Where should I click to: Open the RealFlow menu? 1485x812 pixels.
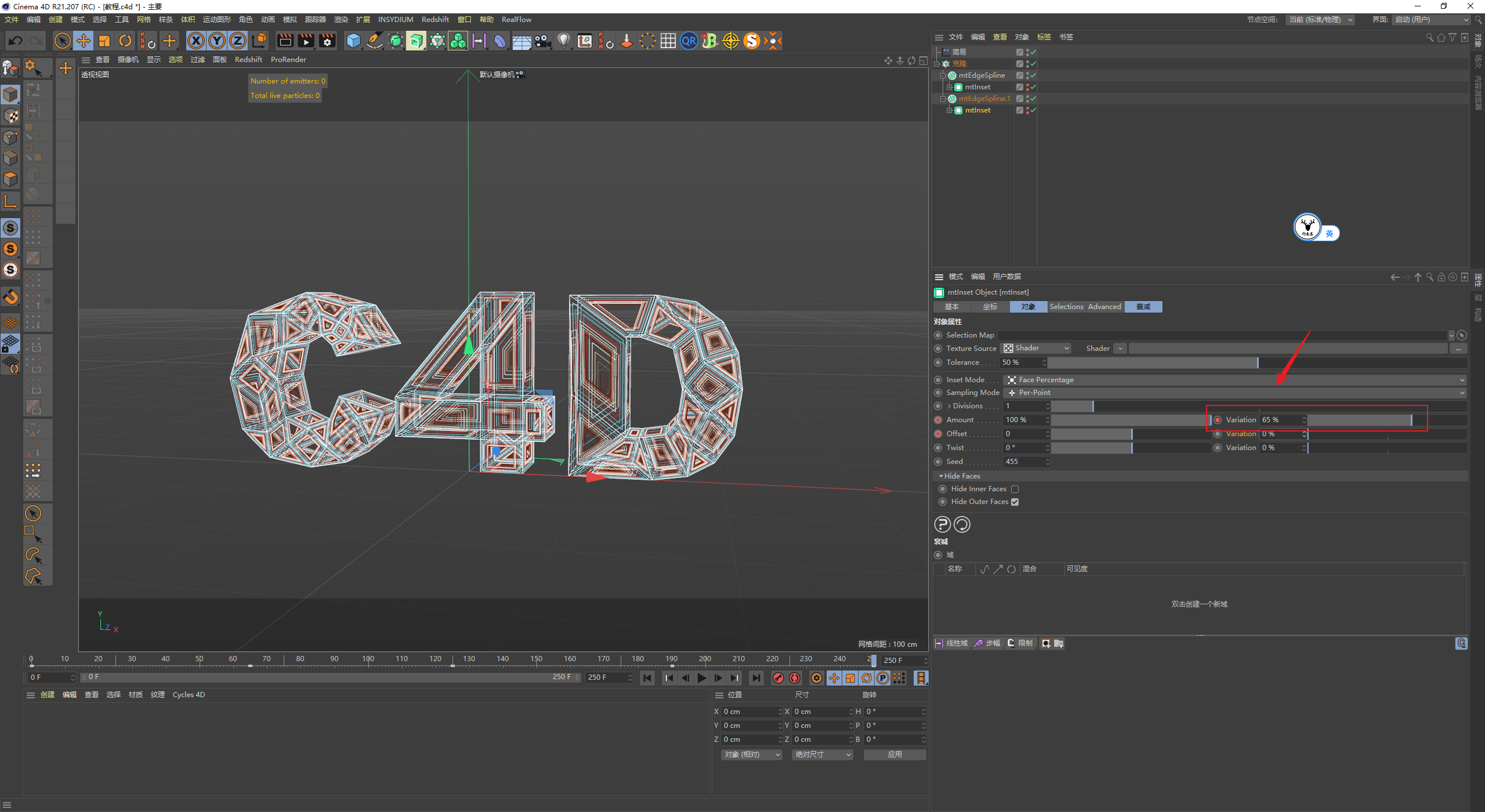click(516, 20)
